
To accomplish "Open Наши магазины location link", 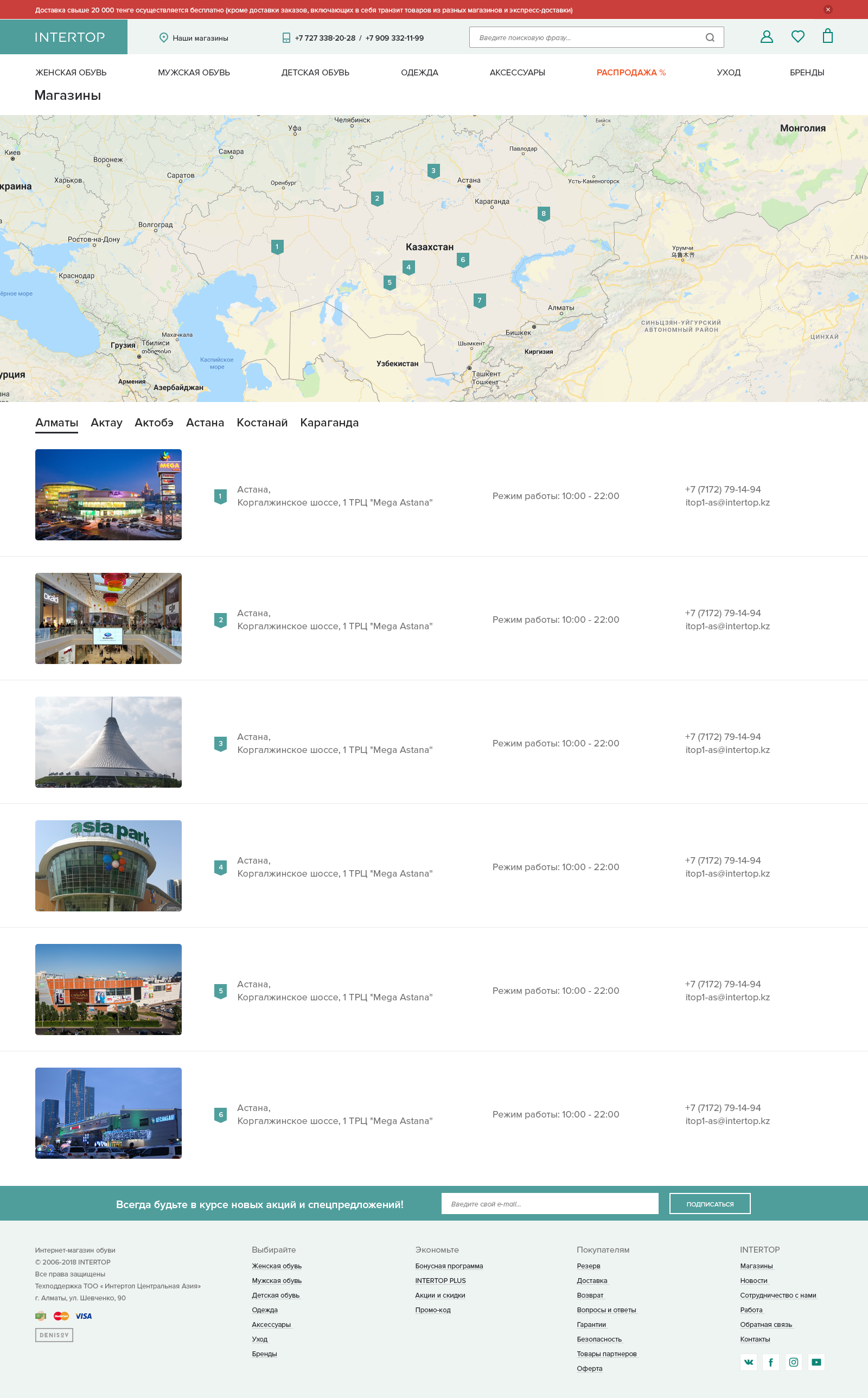I will [194, 38].
